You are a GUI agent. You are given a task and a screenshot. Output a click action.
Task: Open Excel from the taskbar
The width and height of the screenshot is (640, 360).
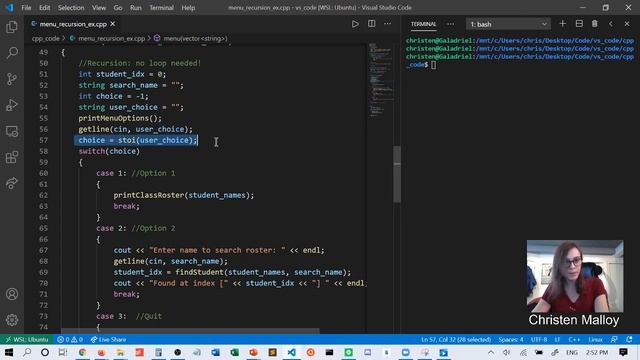tap(234, 352)
